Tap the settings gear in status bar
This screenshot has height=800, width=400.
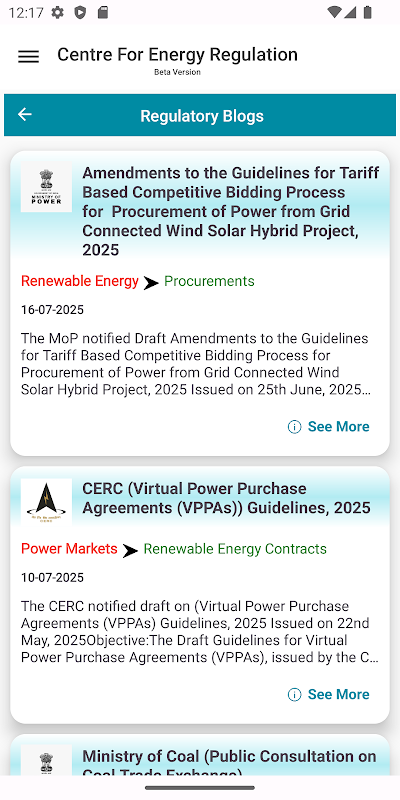click(x=58, y=13)
